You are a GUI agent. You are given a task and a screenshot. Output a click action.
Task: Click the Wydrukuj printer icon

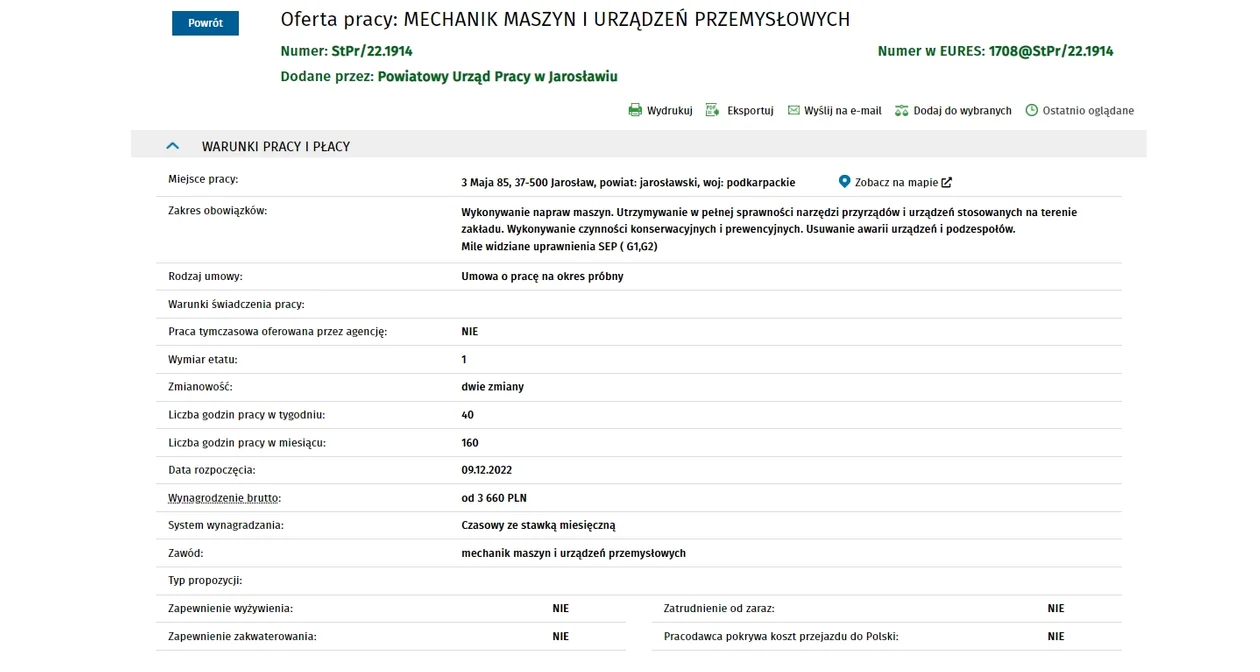[635, 110]
